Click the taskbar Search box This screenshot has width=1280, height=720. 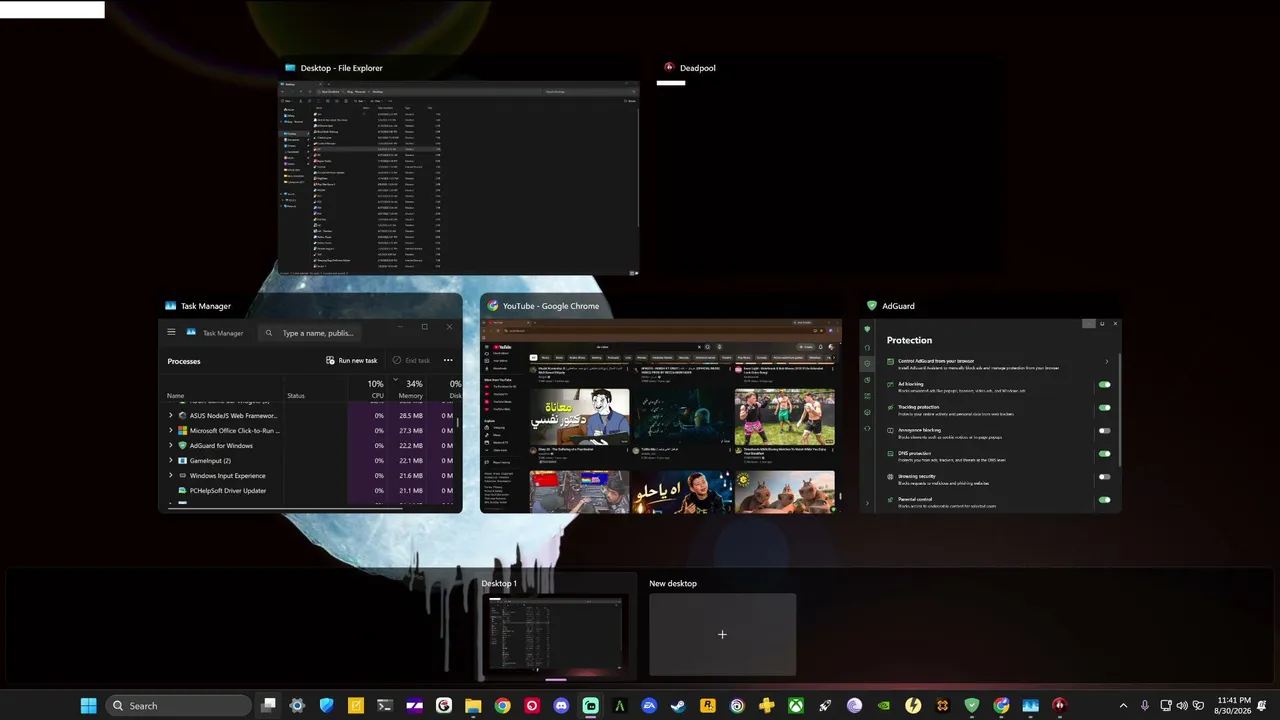178,706
